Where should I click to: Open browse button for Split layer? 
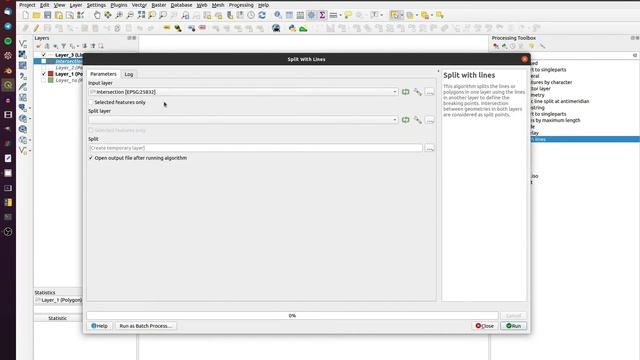click(x=429, y=120)
